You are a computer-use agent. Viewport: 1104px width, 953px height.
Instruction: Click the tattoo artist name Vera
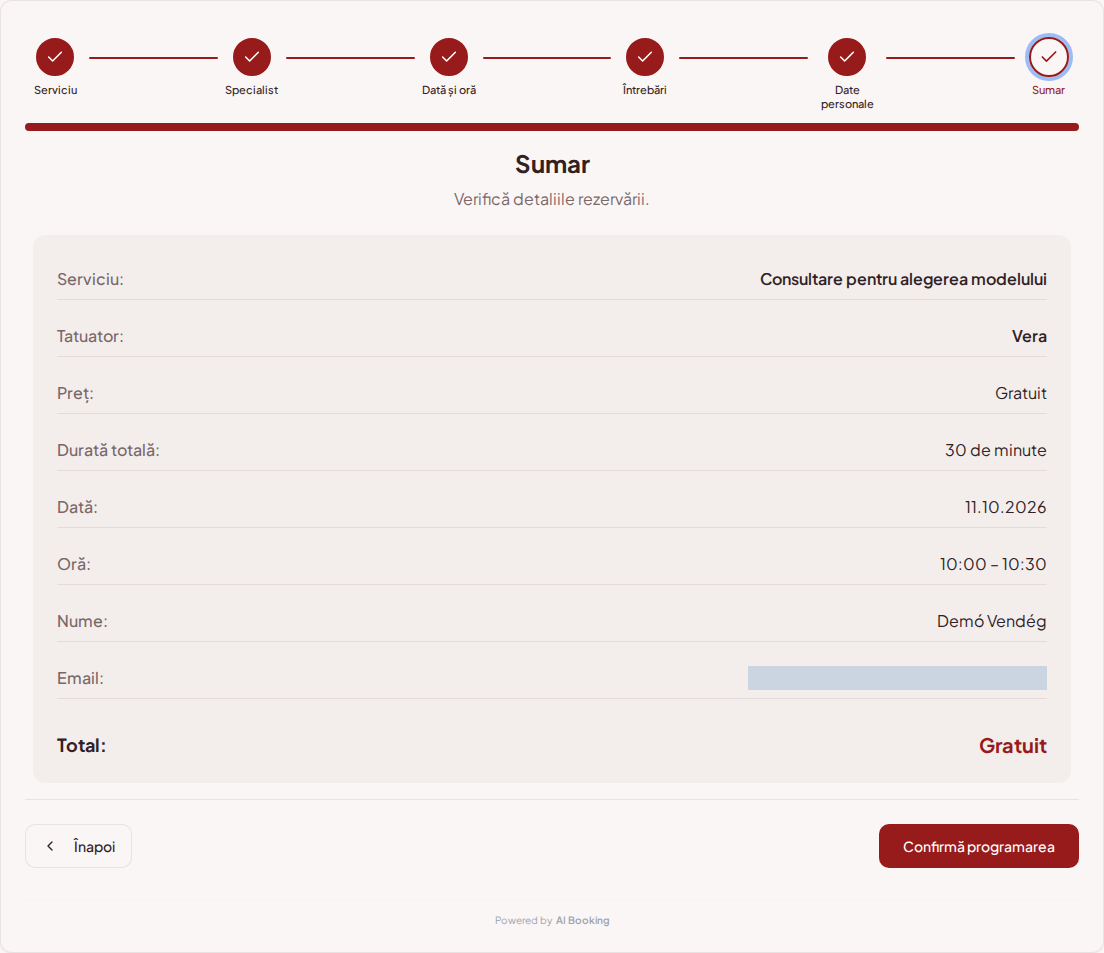point(1029,336)
